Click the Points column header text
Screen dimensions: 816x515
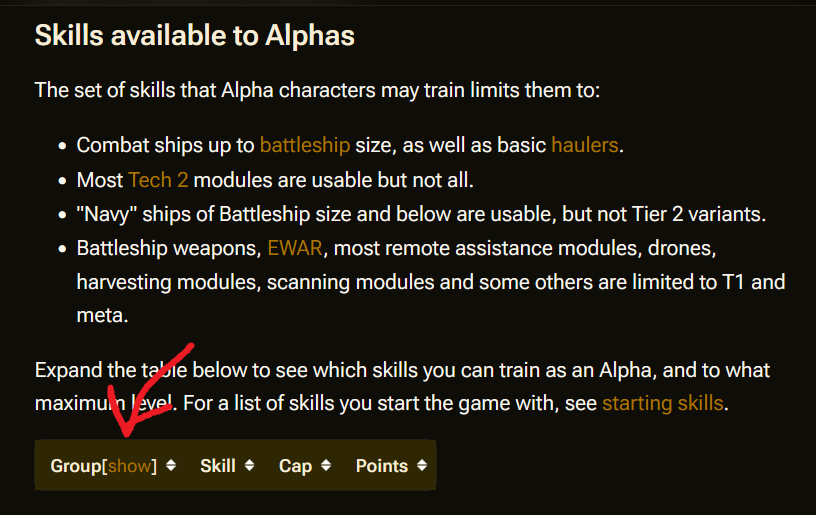[x=381, y=466]
